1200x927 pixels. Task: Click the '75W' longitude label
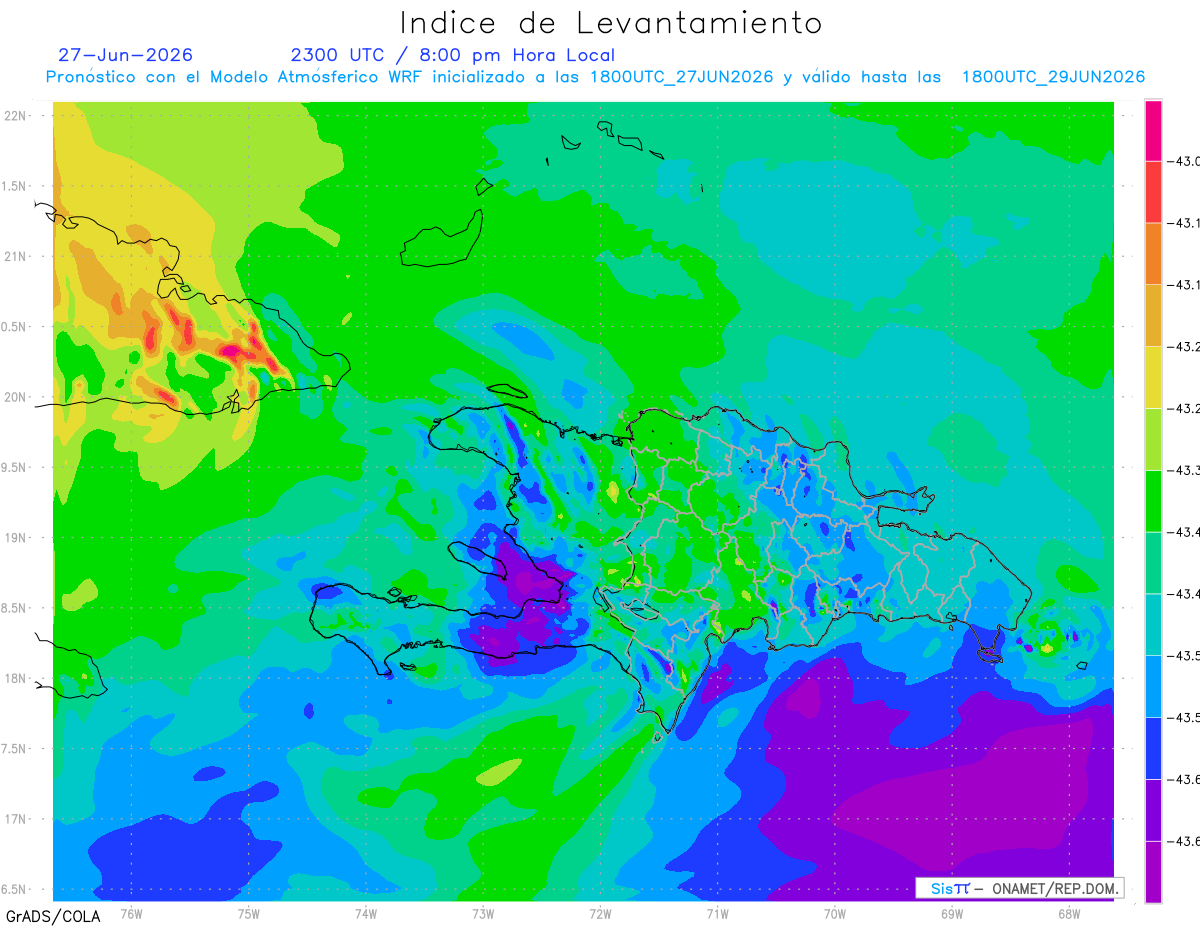pos(249,913)
